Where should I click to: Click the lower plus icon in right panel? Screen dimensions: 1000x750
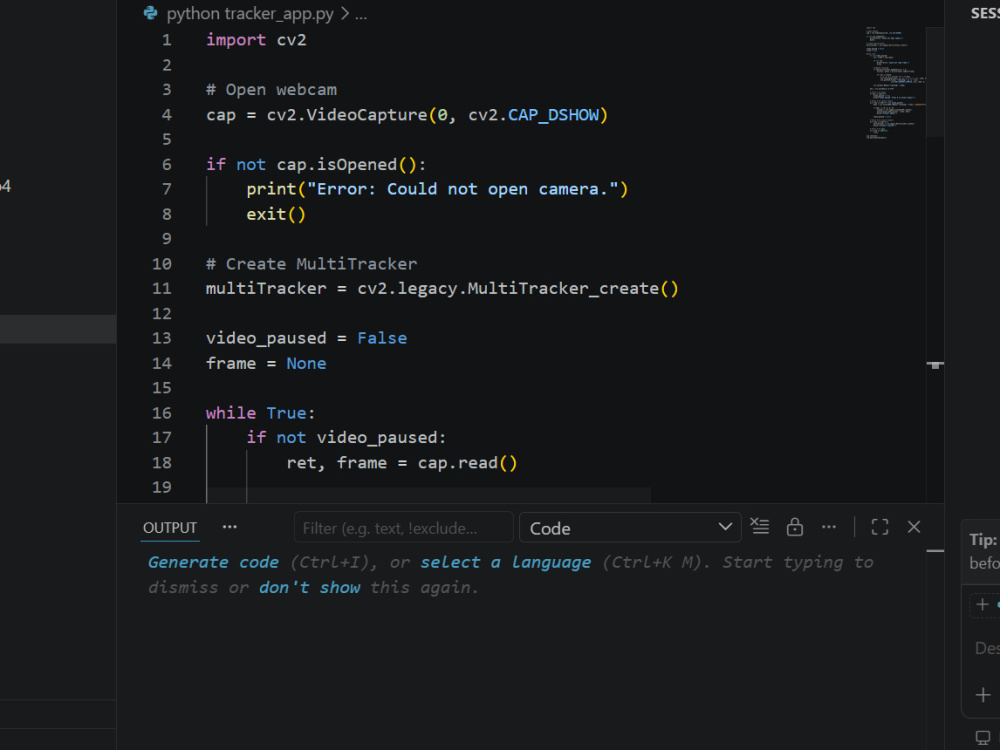pyautogui.click(x=983, y=695)
